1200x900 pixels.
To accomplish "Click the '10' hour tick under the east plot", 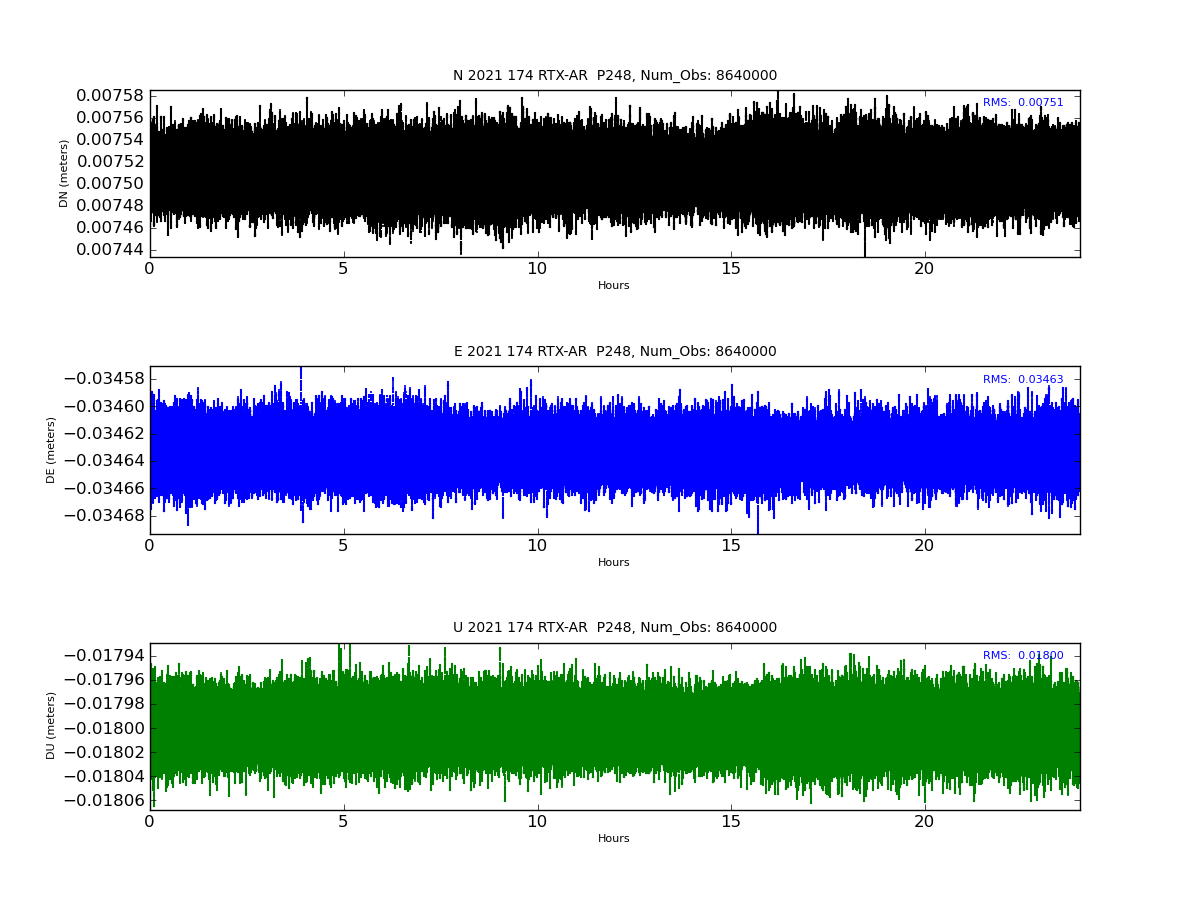I will click(x=537, y=546).
